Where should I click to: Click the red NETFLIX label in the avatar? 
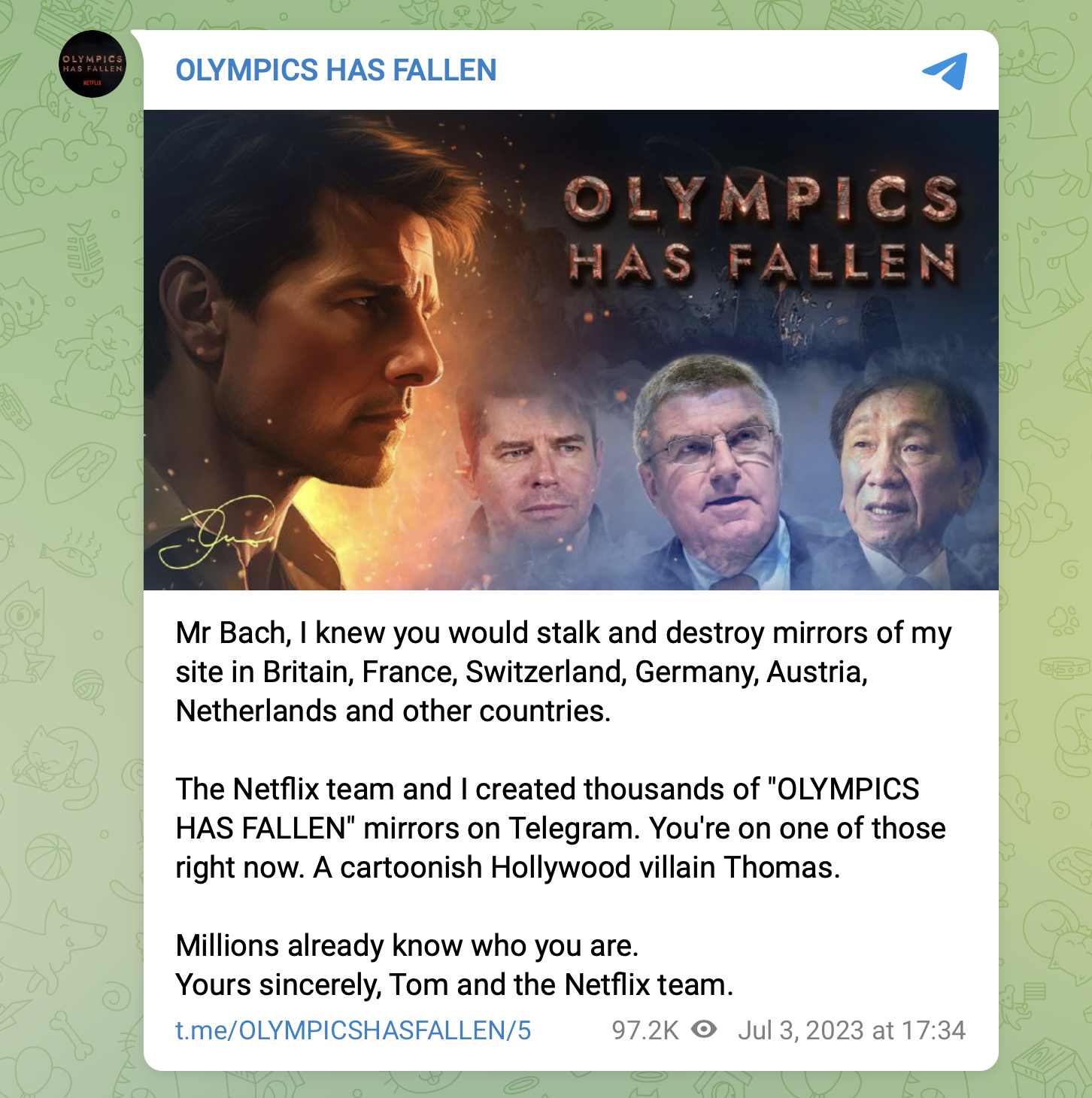point(93,83)
